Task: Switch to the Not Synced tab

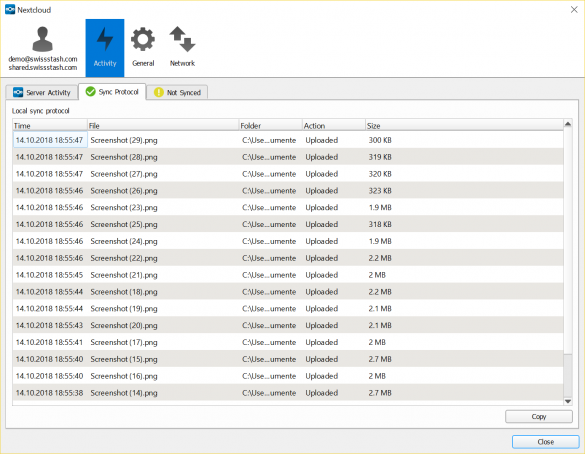Action: point(177,92)
